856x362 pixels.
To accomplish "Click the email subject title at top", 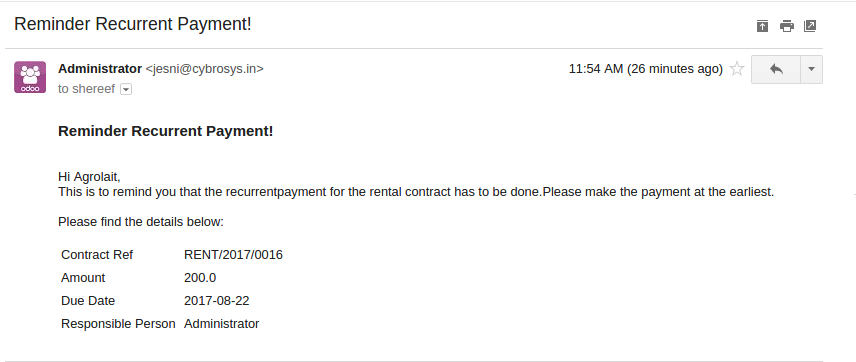I will click(133, 24).
